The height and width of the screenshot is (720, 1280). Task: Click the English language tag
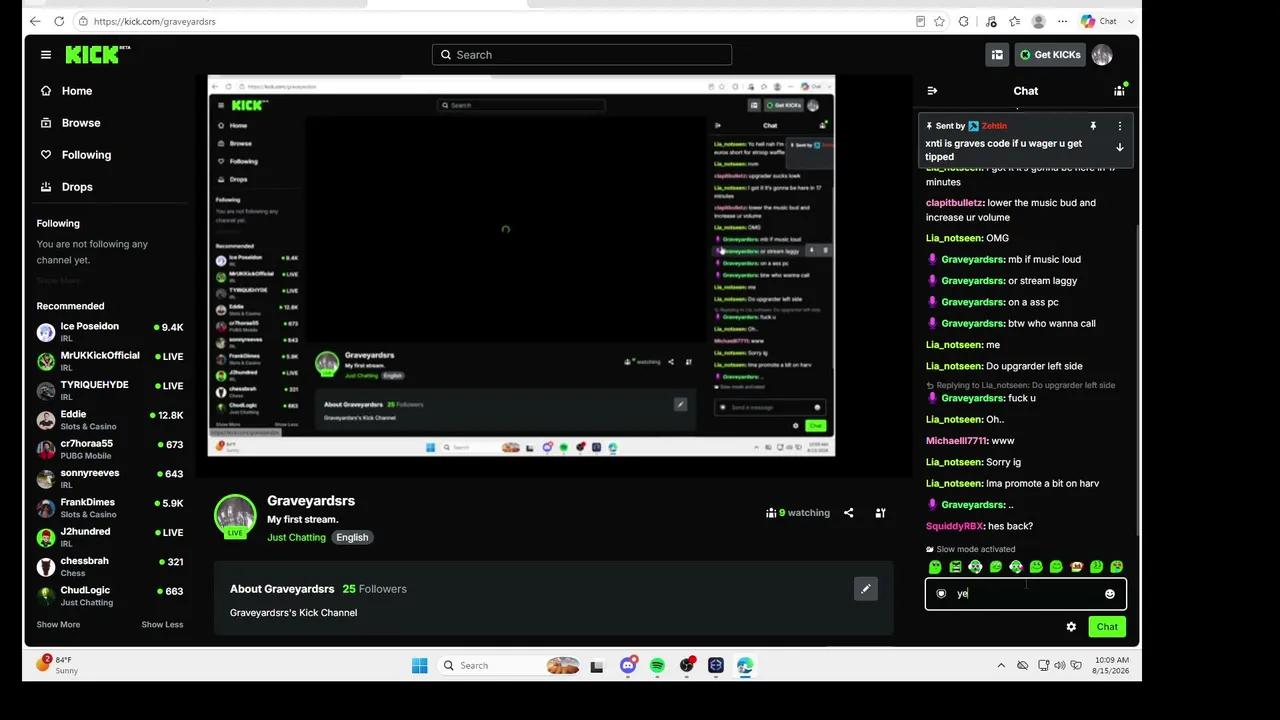coord(352,538)
